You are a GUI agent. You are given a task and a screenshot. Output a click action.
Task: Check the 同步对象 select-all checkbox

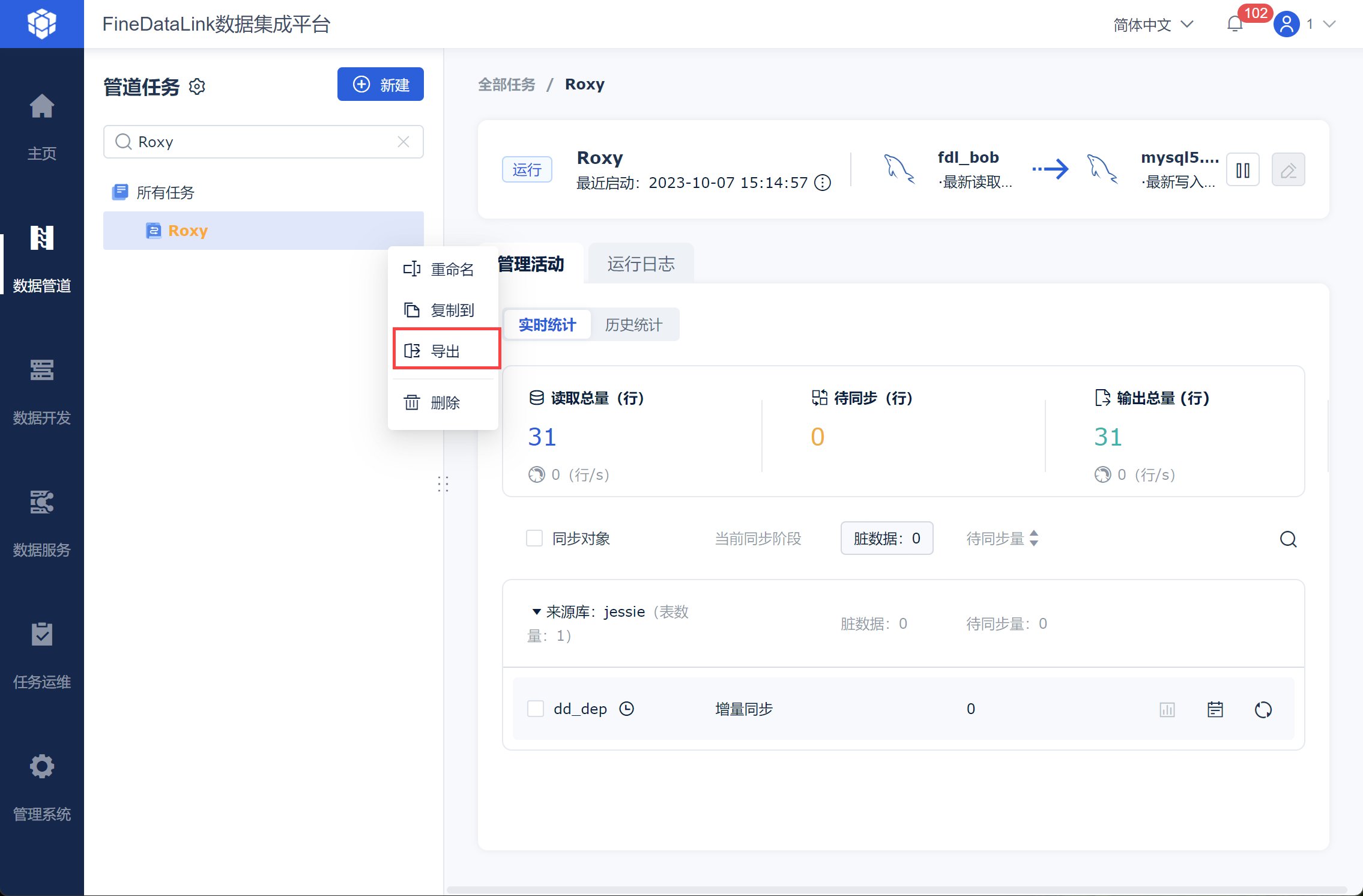tap(534, 538)
